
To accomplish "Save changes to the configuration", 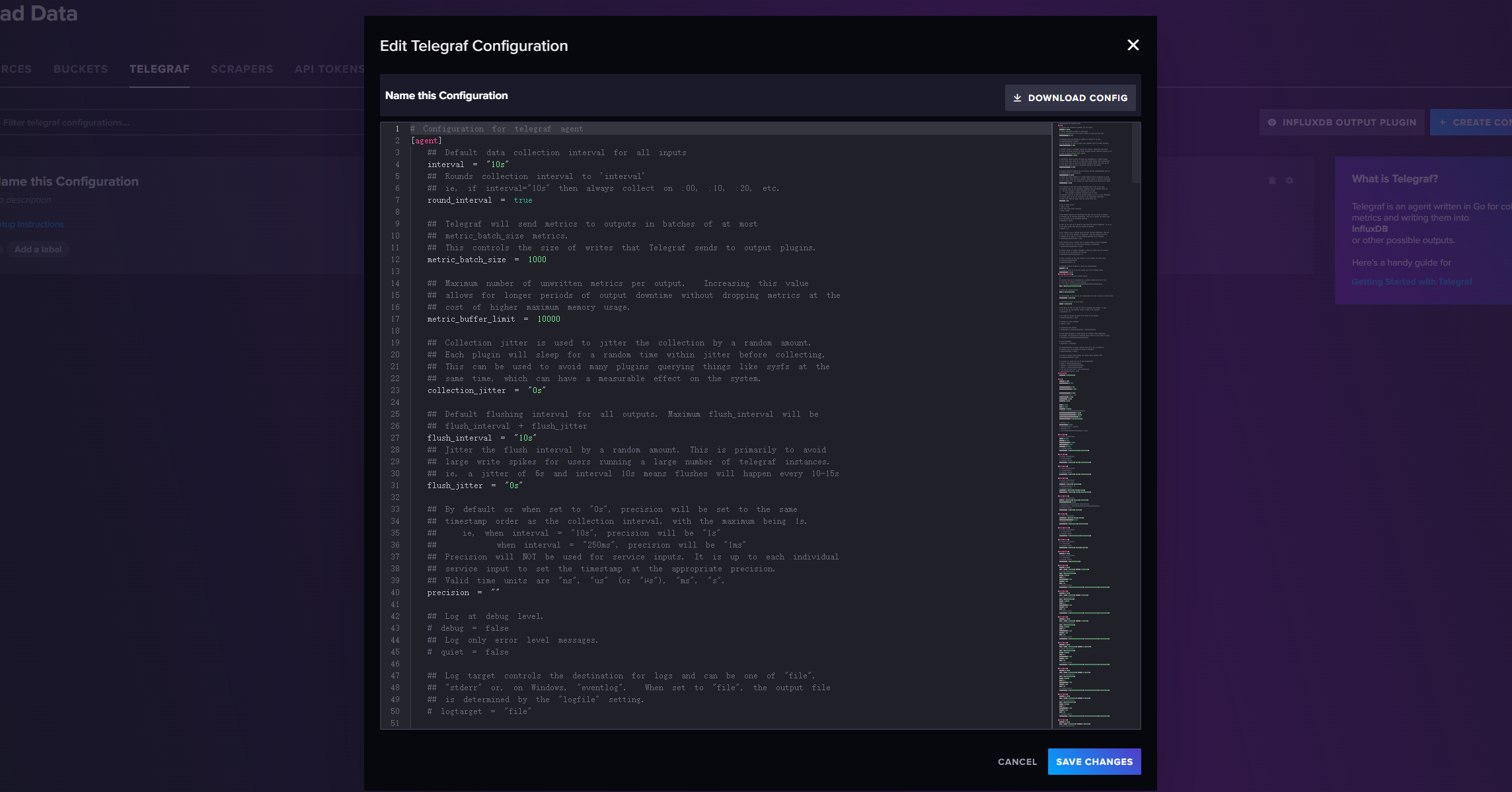I will pos(1094,762).
